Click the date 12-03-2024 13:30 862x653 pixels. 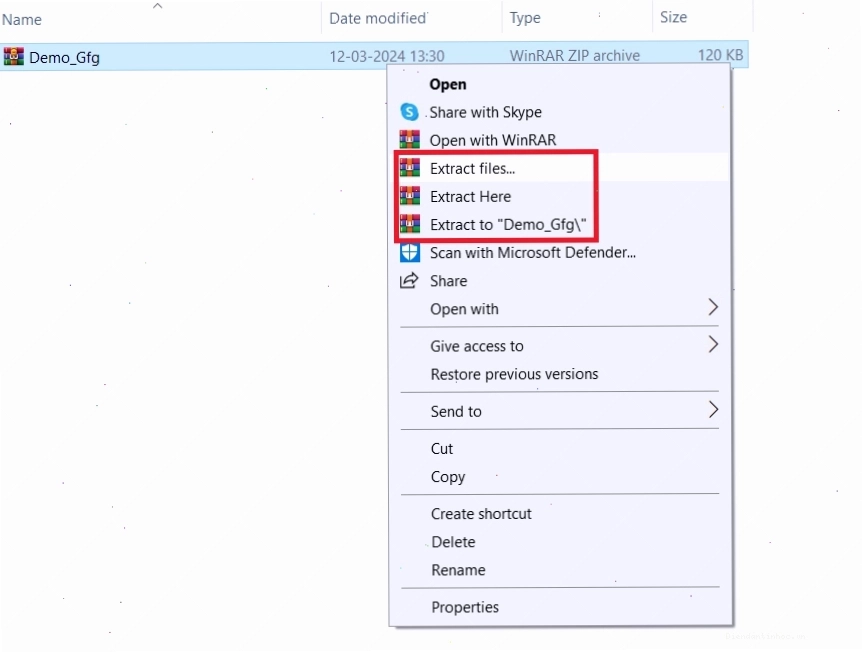click(x=386, y=56)
